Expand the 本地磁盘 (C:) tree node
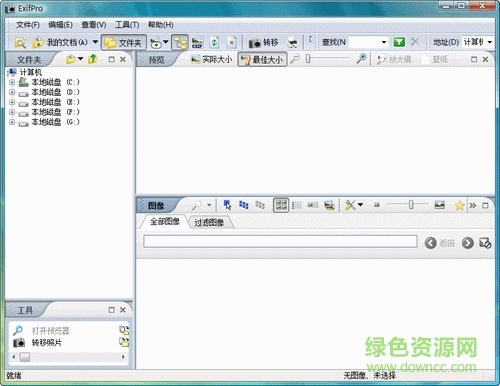The width and height of the screenshot is (500, 386). 12,82
